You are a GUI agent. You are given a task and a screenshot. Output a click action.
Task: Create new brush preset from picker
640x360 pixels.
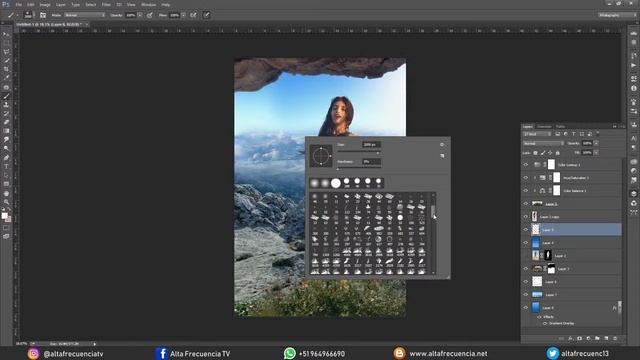442,156
